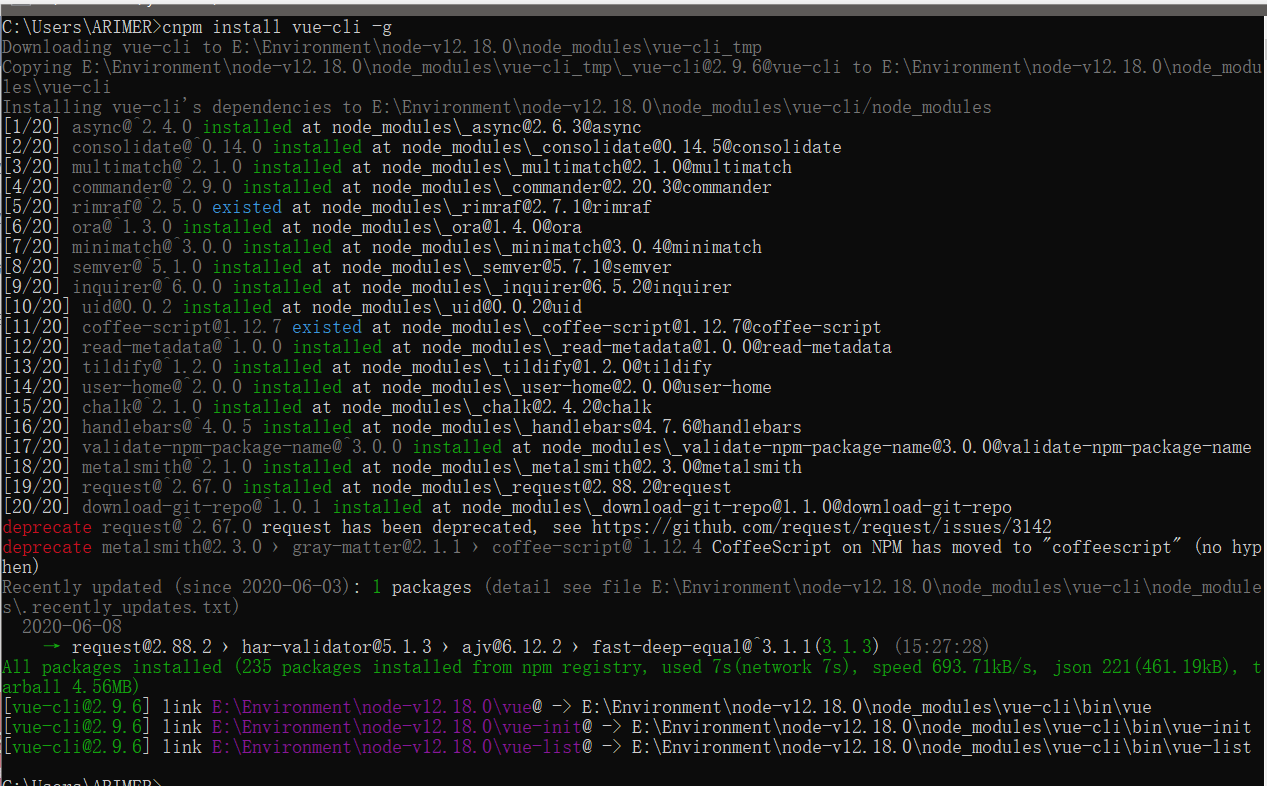Select the '[19/20] request@^2.67.0' line
The width and height of the screenshot is (1267, 786).
point(367,487)
